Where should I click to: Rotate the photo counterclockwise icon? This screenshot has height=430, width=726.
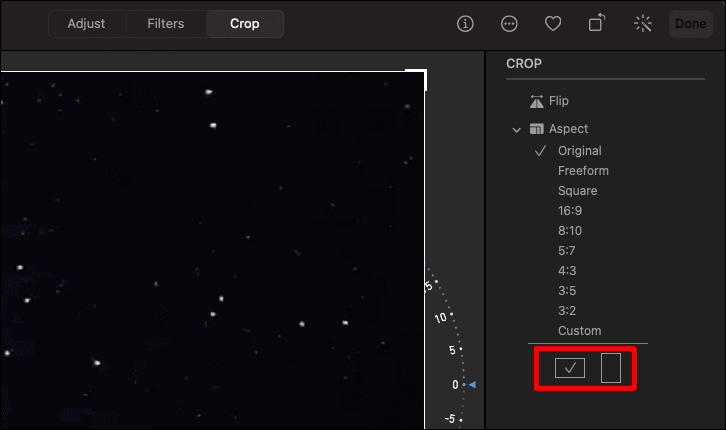(597, 23)
